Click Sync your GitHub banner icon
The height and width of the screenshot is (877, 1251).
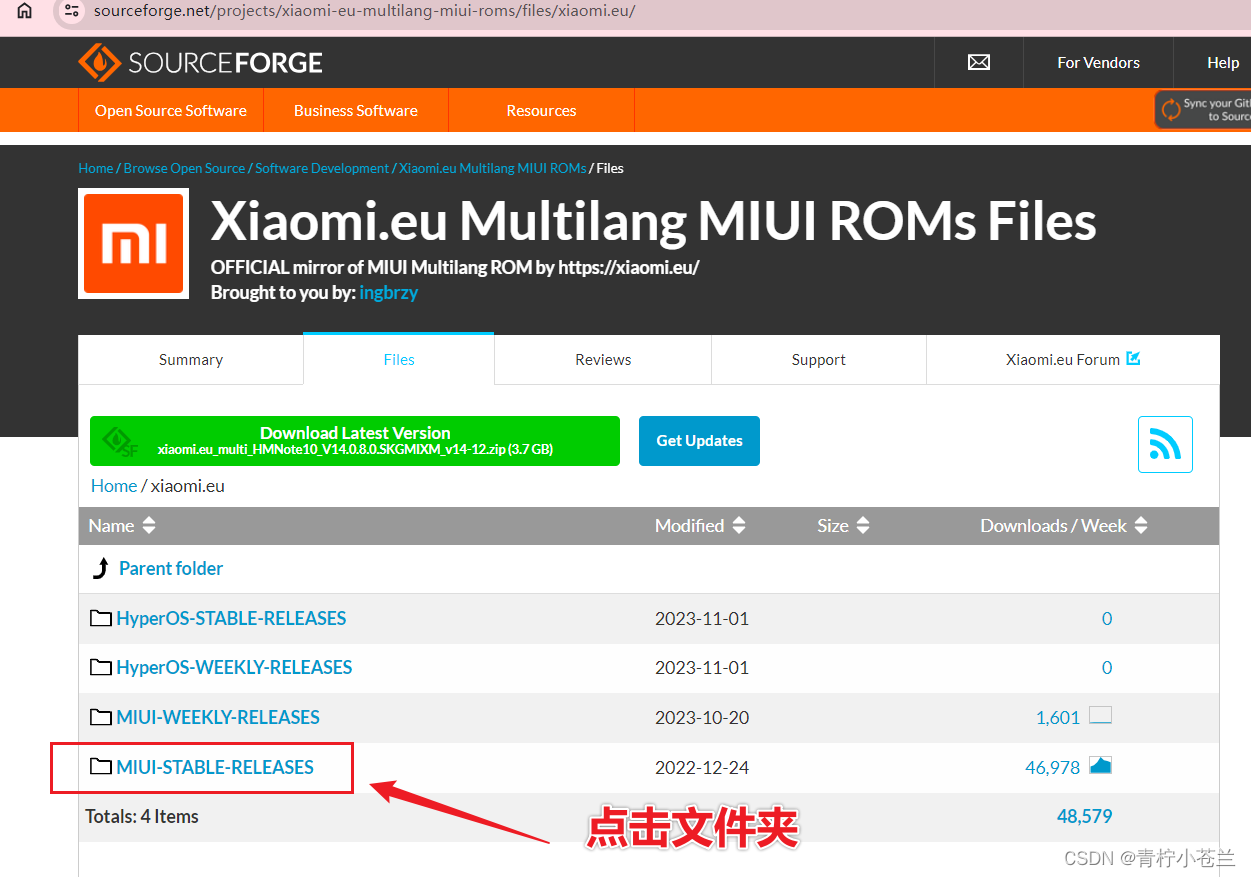pos(1170,110)
